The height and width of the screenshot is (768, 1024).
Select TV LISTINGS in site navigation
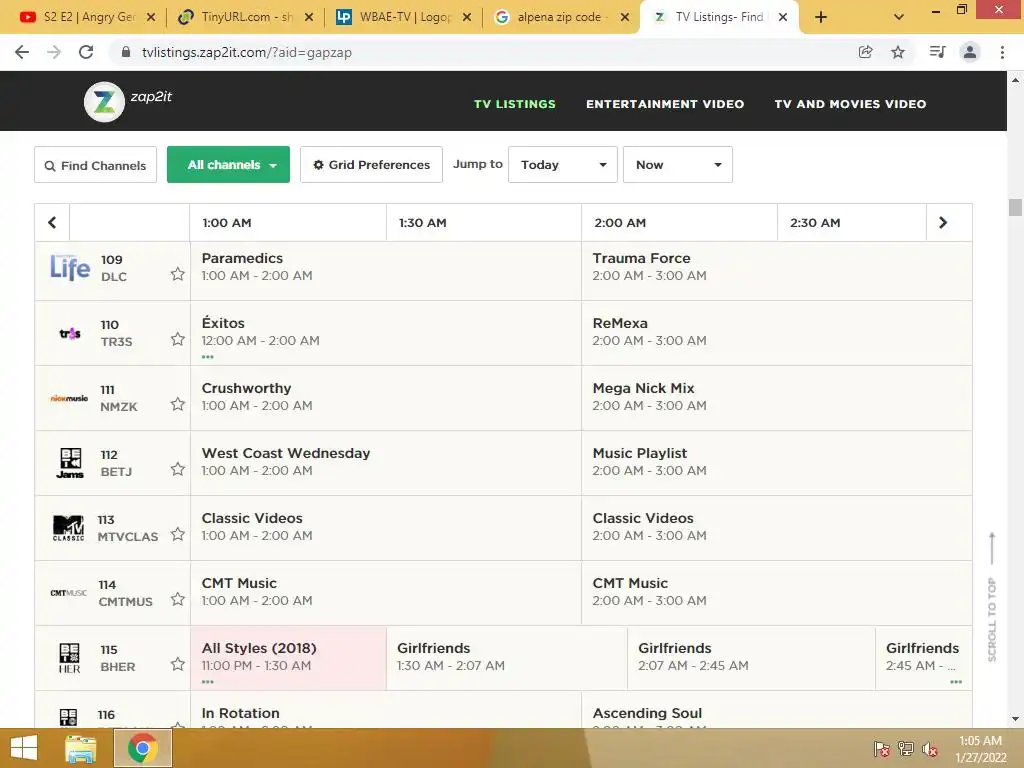click(x=515, y=104)
